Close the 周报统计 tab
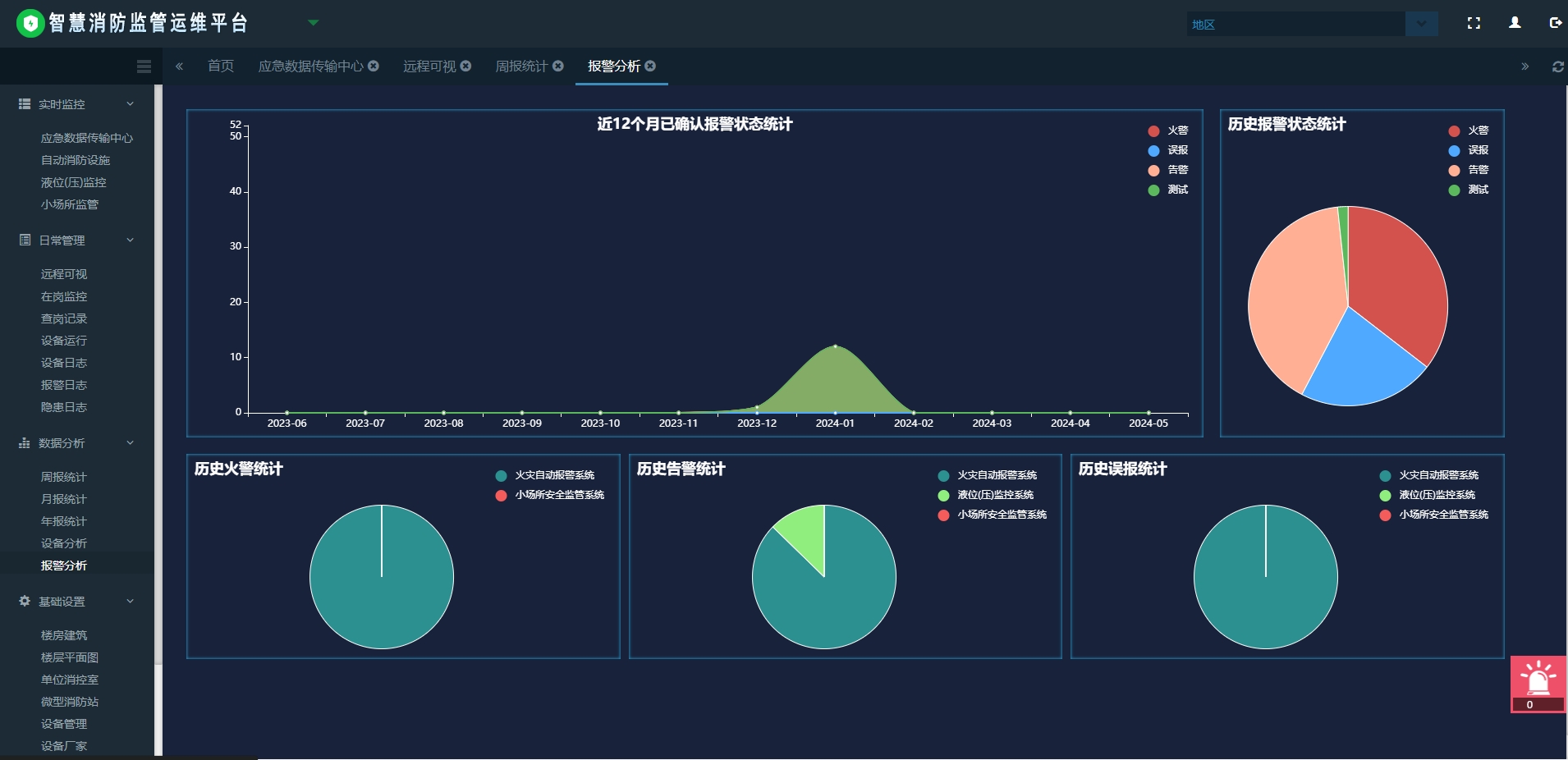 pyautogui.click(x=558, y=66)
